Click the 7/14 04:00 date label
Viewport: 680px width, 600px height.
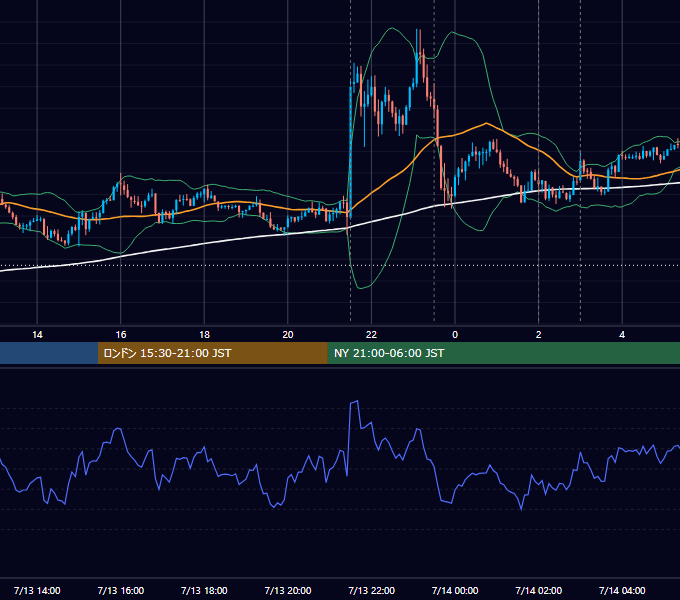pyautogui.click(x=622, y=590)
